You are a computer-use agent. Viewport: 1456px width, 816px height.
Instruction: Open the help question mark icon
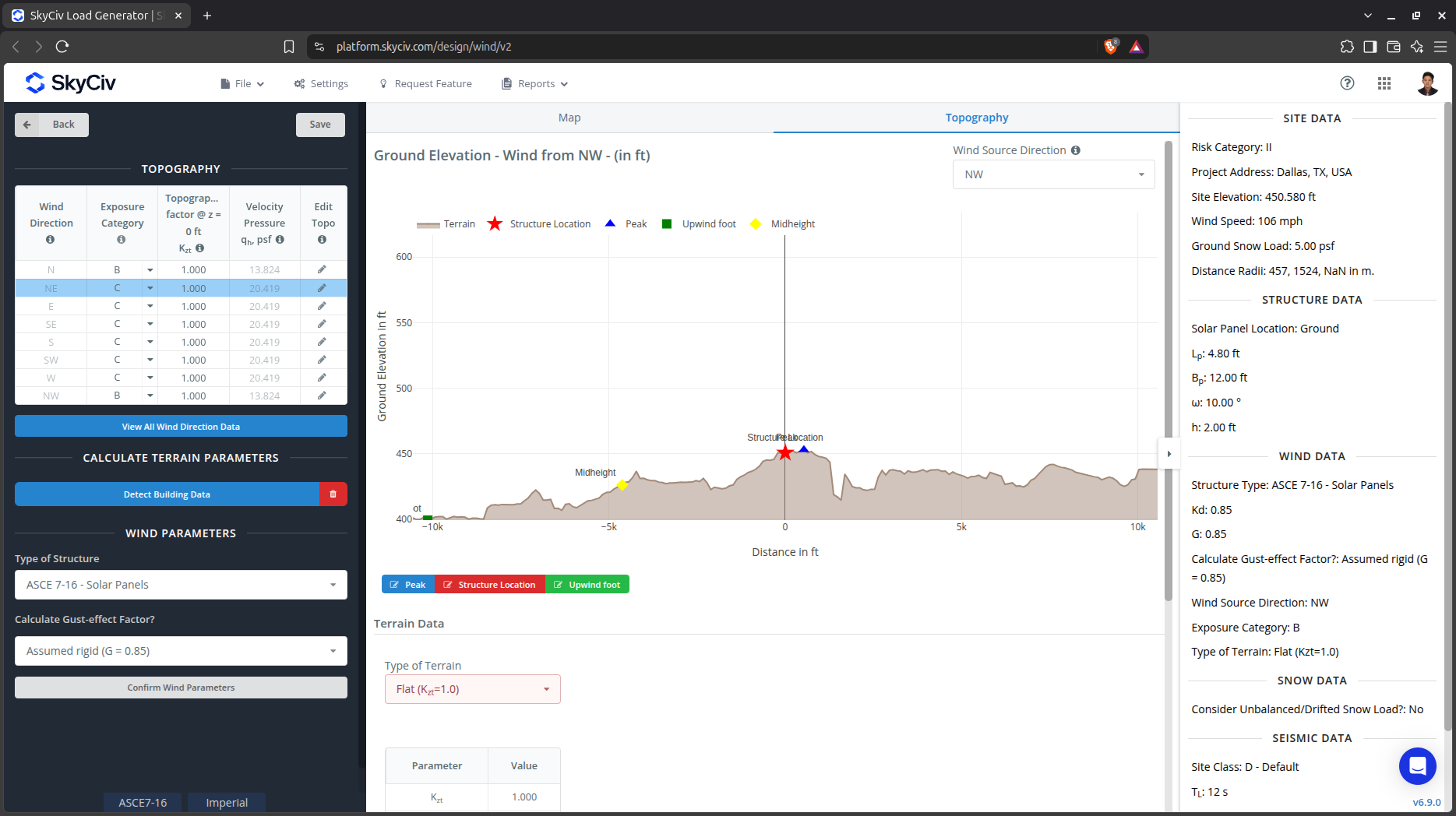click(1347, 83)
